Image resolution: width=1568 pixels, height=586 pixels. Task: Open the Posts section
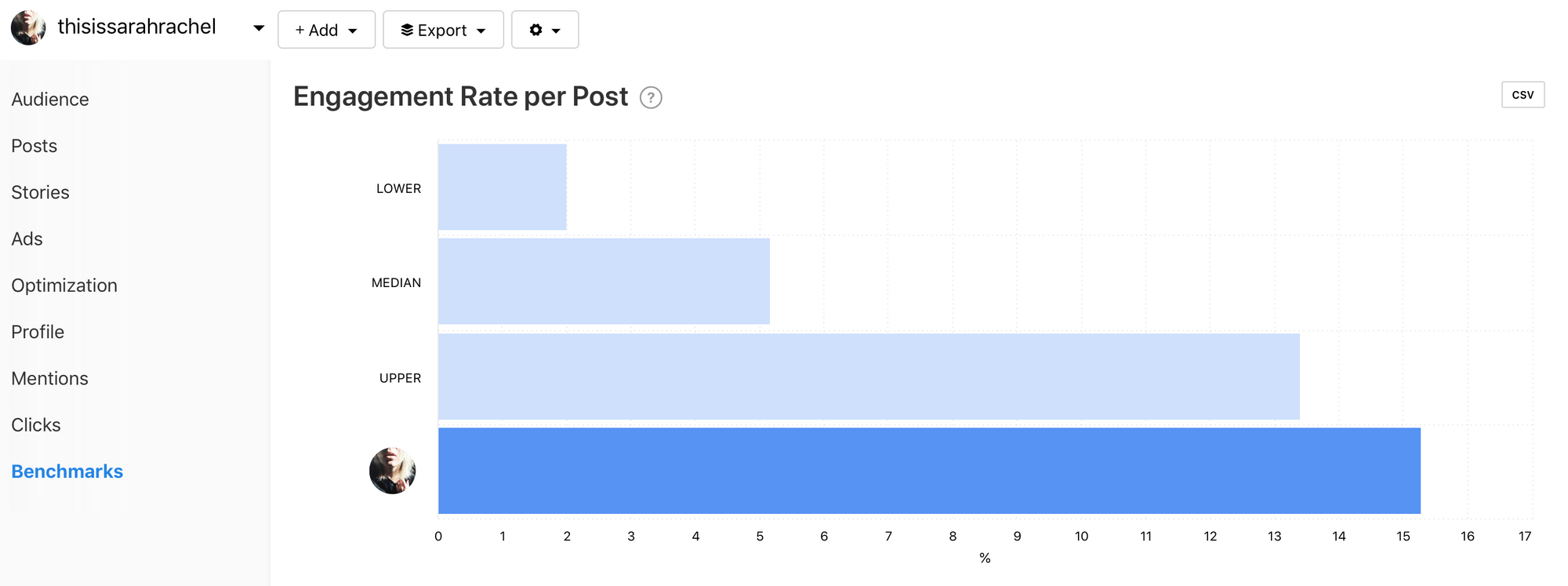34,146
